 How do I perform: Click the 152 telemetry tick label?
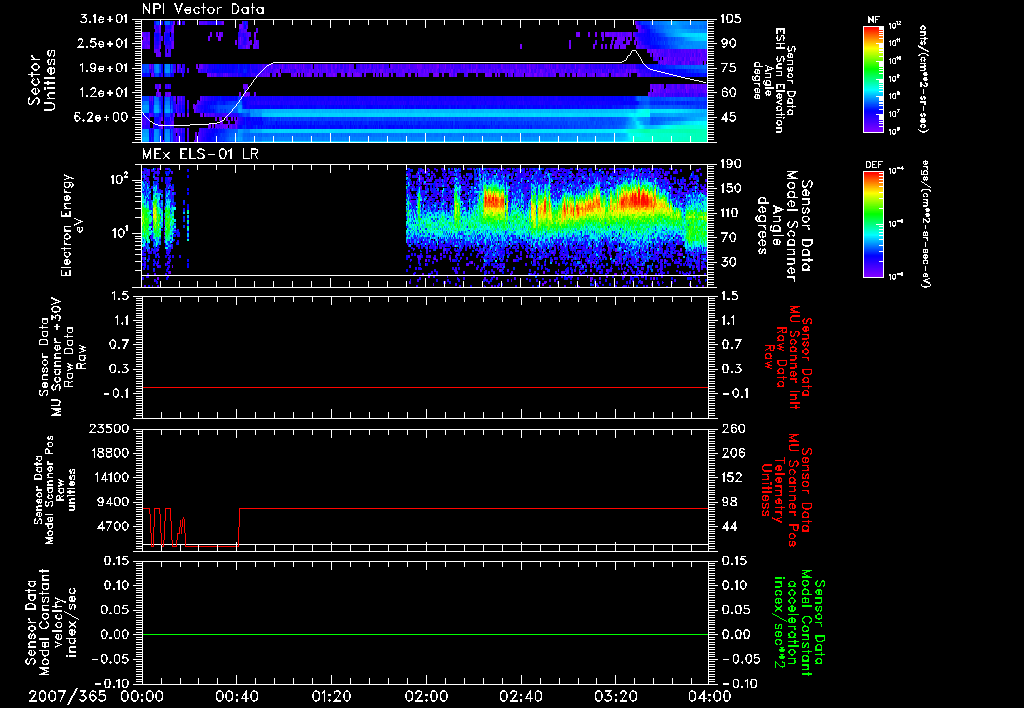click(731, 477)
